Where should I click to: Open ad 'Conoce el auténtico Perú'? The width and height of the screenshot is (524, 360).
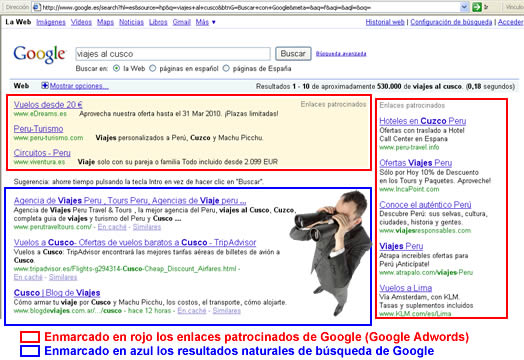[425, 205]
